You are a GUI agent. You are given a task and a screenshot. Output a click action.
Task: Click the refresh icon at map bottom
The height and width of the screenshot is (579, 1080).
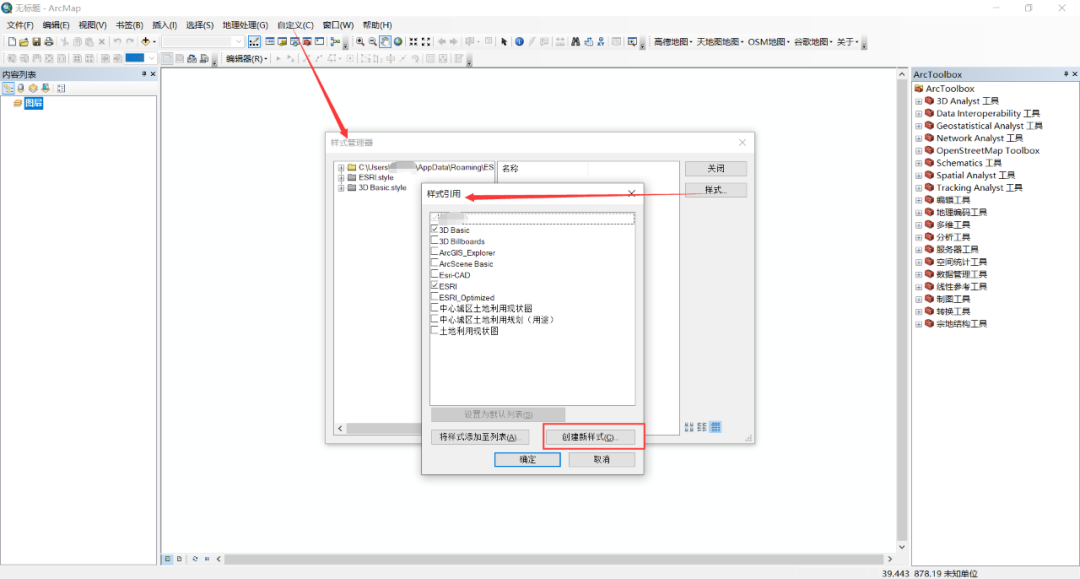click(195, 559)
